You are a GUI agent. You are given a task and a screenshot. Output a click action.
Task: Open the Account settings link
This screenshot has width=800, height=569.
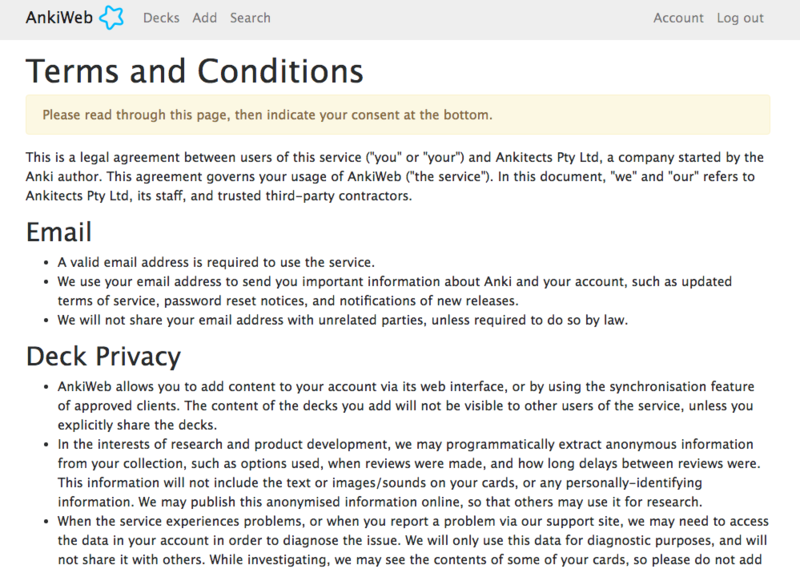click(x=678, y=18)
